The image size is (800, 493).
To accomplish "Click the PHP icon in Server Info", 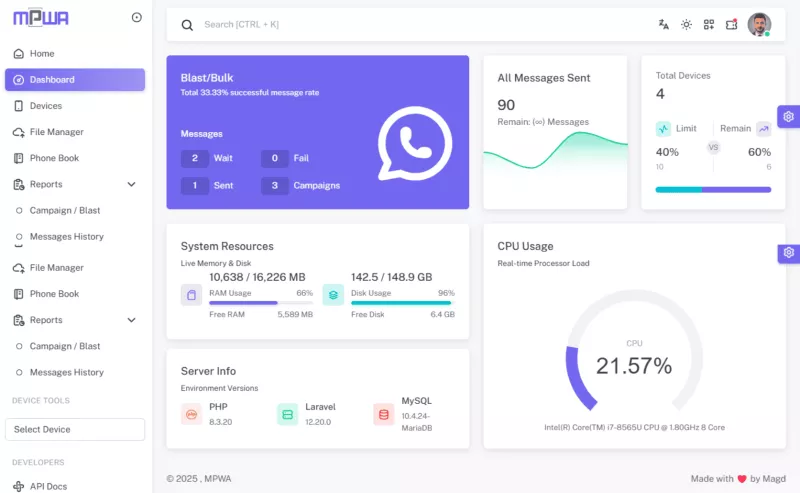I will (192, 414).
